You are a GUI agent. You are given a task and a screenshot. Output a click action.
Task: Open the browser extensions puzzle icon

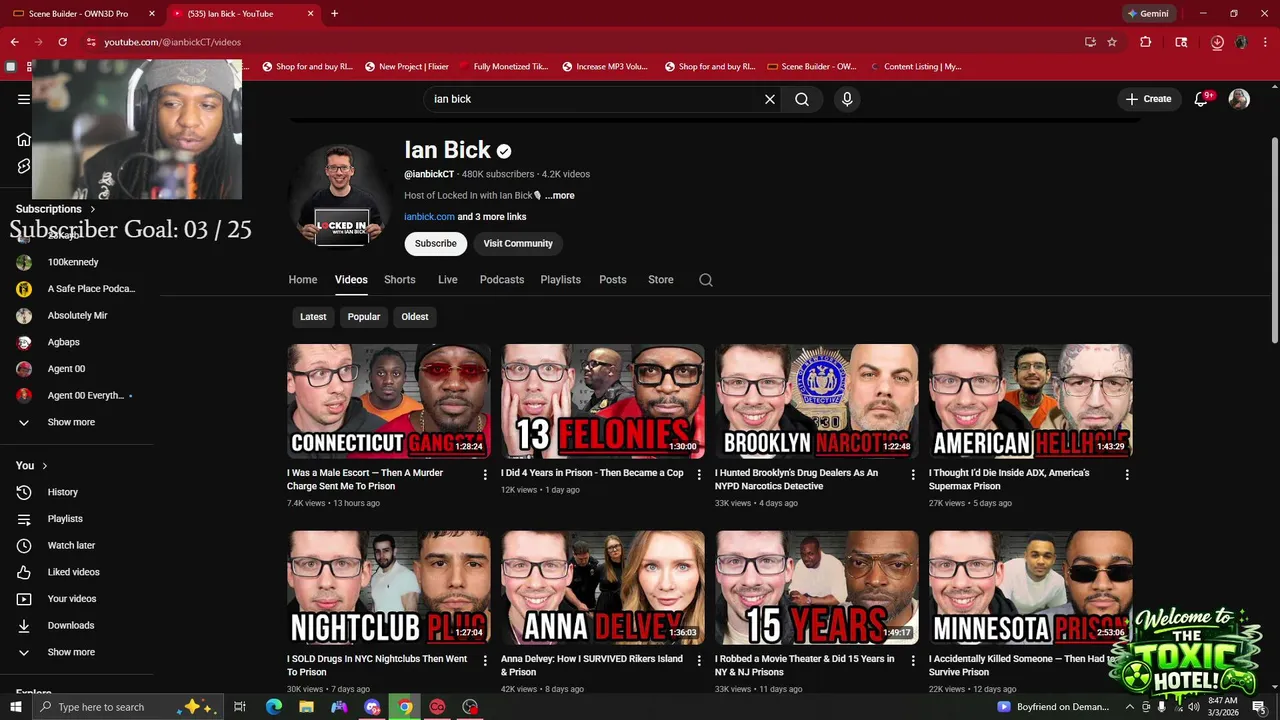pos(1146,42)
